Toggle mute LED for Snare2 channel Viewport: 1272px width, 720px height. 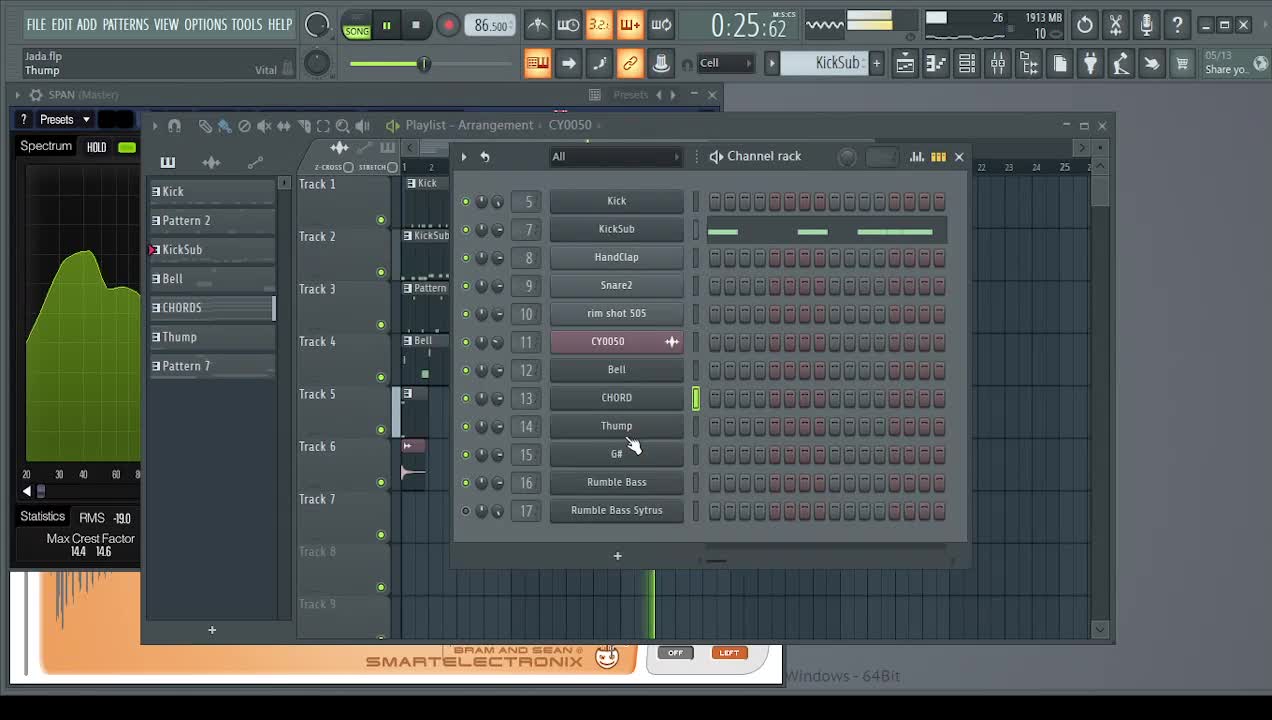(x=465, y=286)
